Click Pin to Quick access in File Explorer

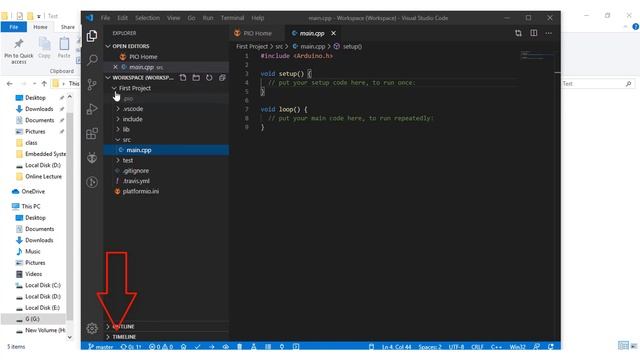point(19,51)
